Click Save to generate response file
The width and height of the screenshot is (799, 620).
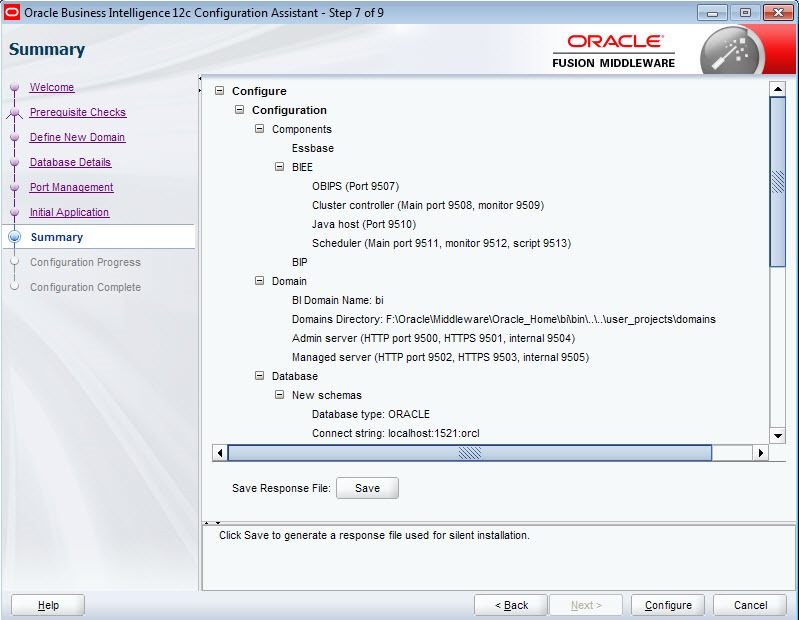click(367, 488)
